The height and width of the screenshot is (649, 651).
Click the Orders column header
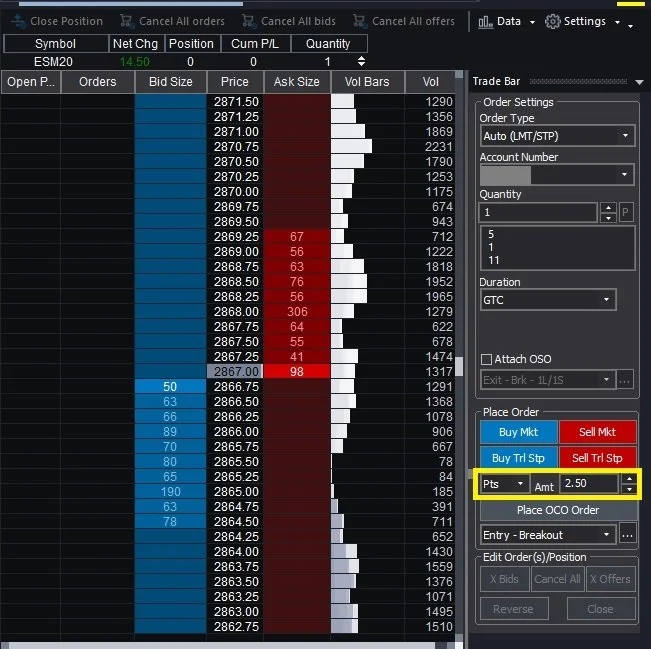[x=98, y=82]
